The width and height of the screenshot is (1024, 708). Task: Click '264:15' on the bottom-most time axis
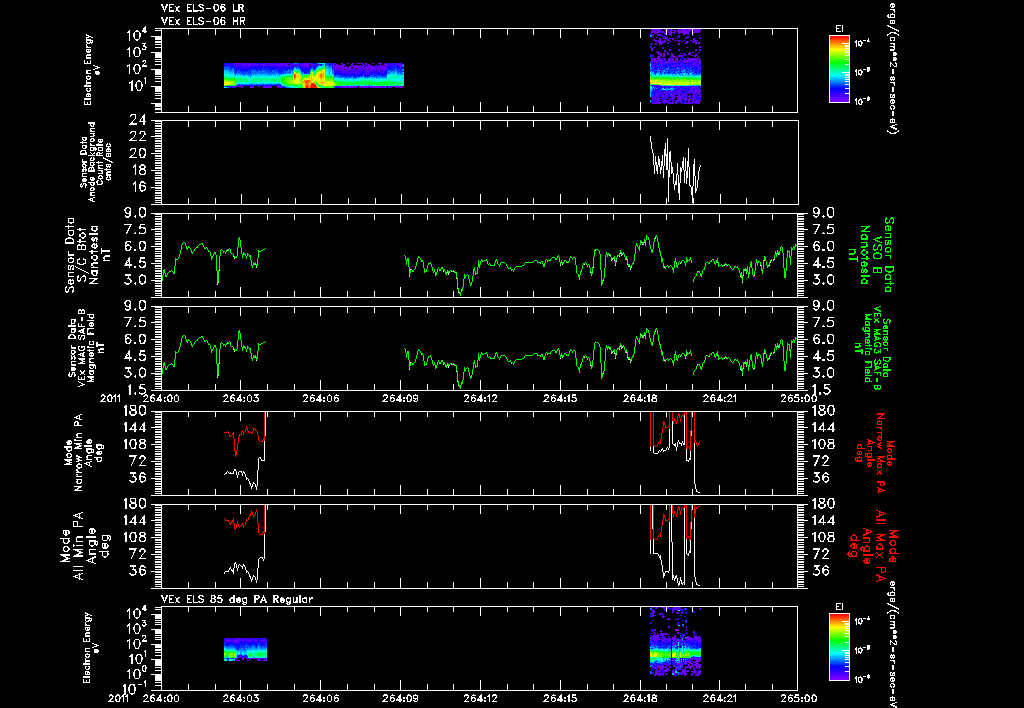click(561, 698)
